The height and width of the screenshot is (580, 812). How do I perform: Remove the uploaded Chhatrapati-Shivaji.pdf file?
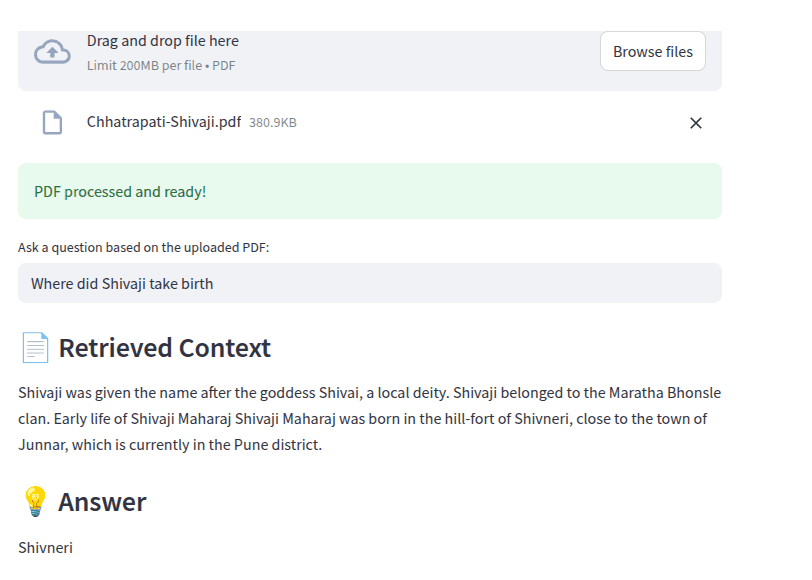point(695,123)
